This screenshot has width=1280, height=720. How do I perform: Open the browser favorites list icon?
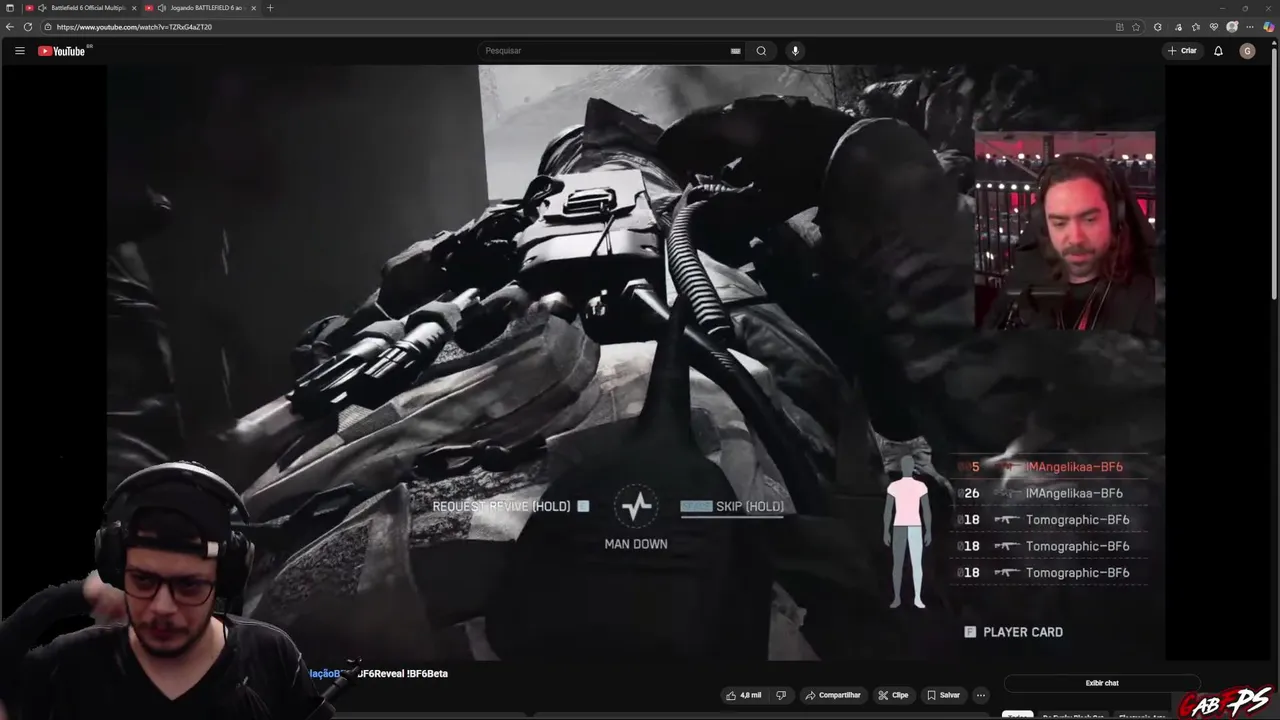point(1196,27)
